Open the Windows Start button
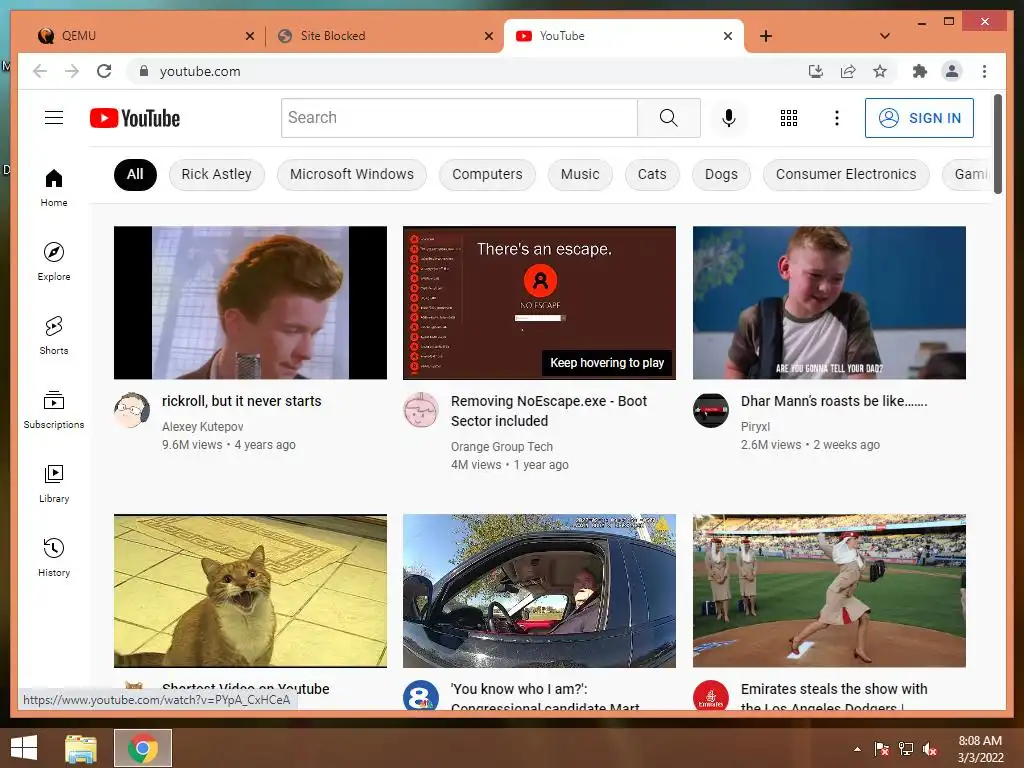 pyautogui.click(x=24, y=748)
